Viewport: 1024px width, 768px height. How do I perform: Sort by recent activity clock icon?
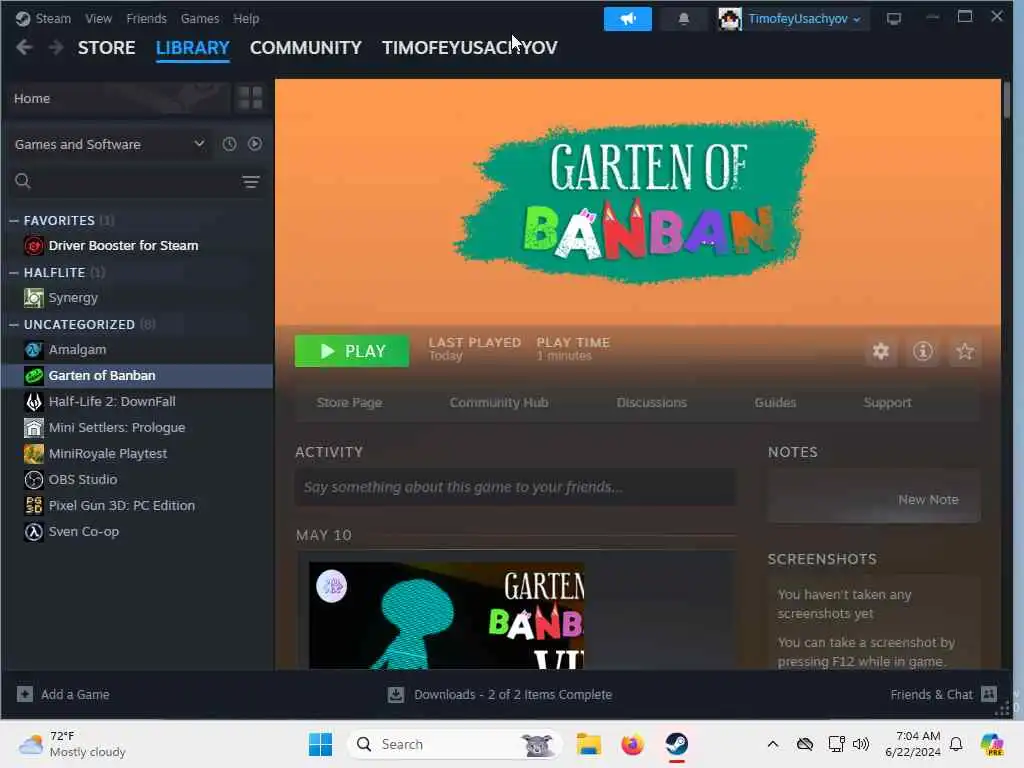229,144
